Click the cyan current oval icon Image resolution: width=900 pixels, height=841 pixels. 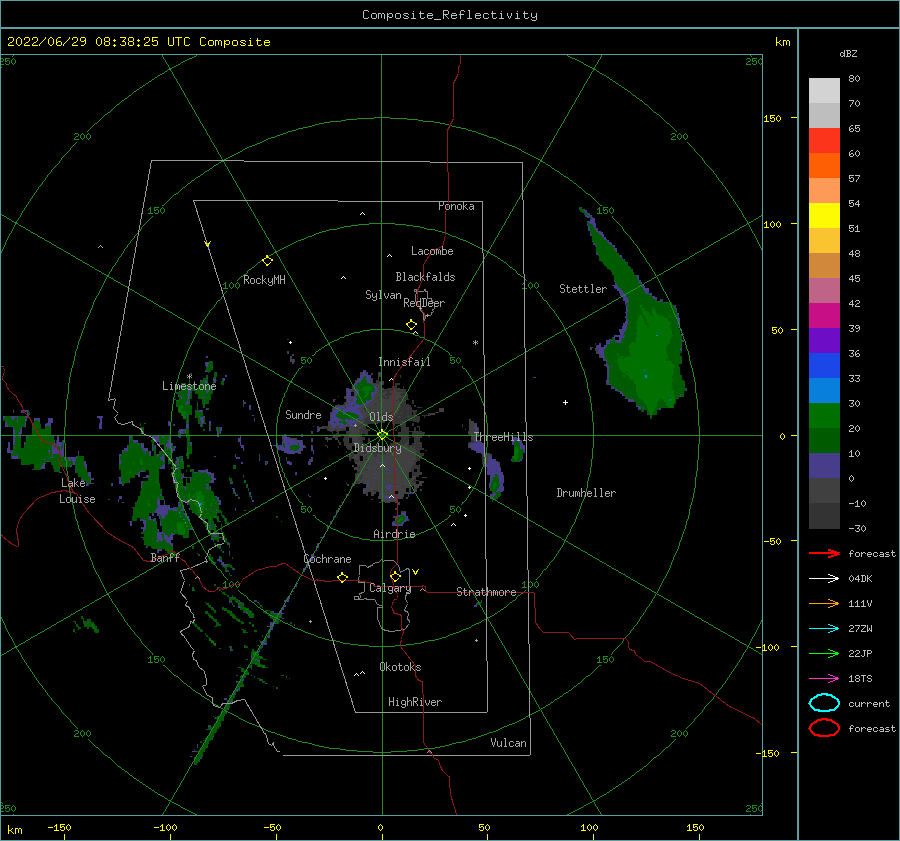click(824, 703)
